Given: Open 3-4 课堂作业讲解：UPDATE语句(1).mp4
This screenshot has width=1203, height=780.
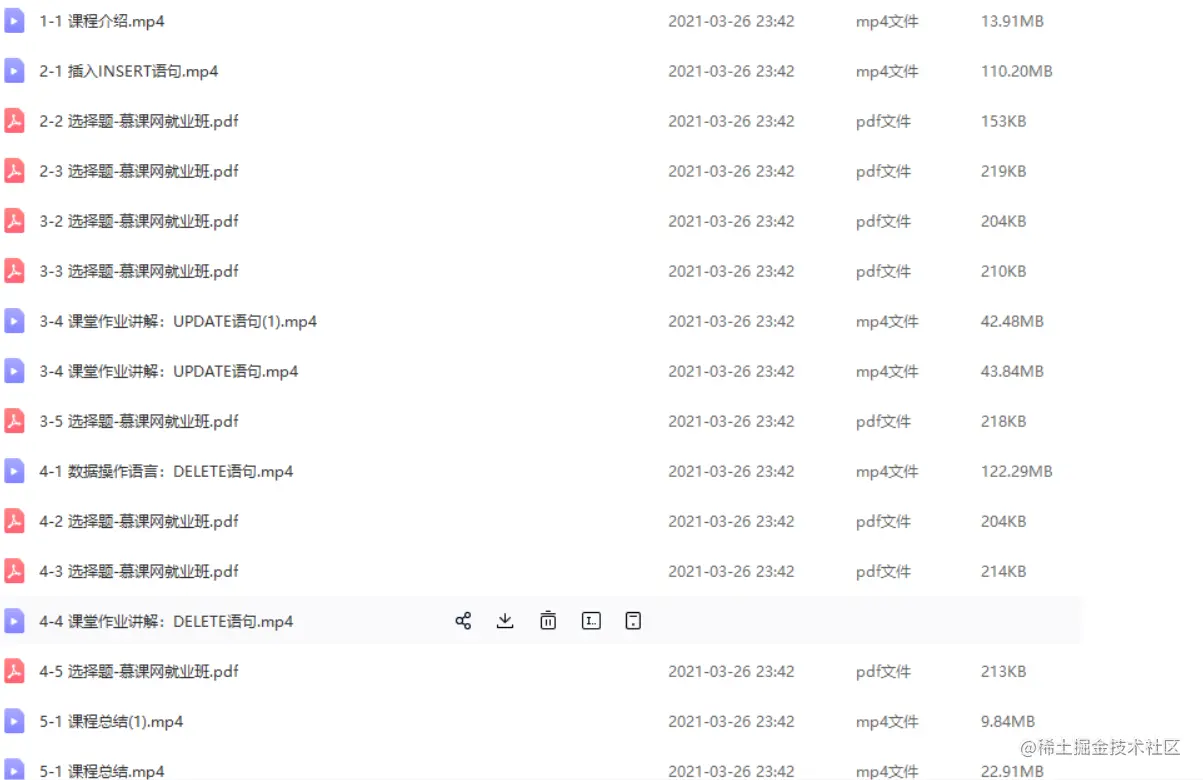Looking at the screenshot, I should (x=178, y=321).
